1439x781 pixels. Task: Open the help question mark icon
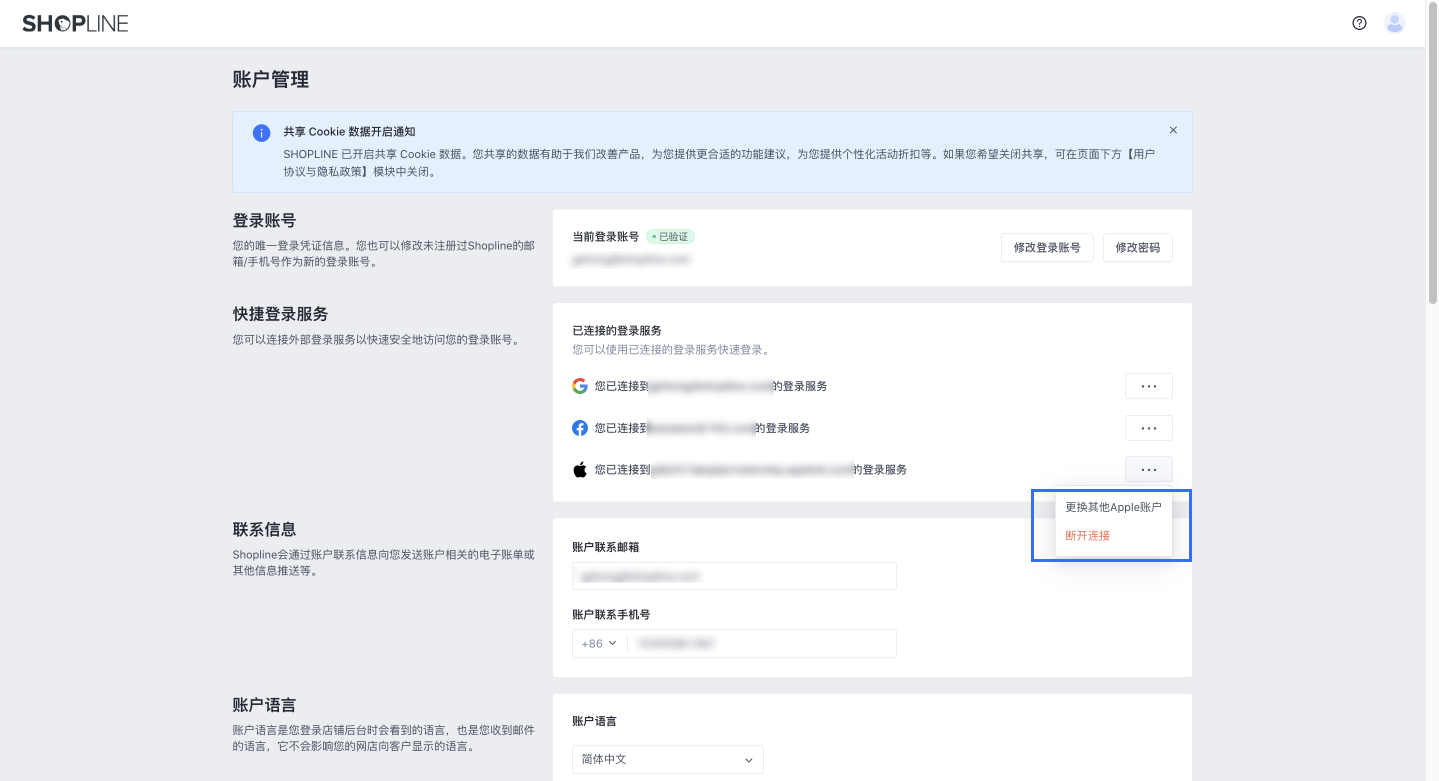coord(1358,22)
